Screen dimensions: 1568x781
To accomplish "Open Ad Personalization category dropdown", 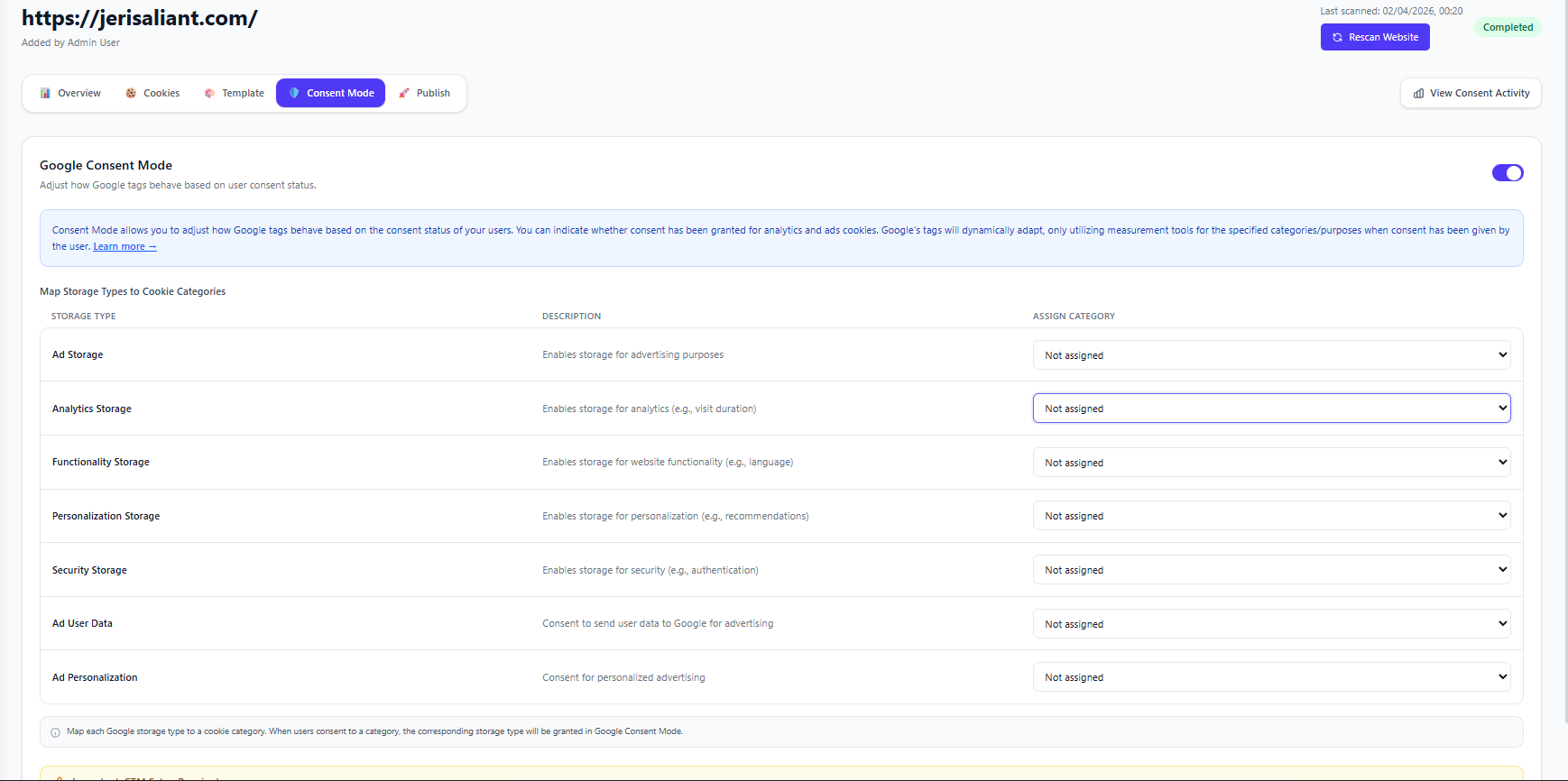I will tap(1270, 677).
